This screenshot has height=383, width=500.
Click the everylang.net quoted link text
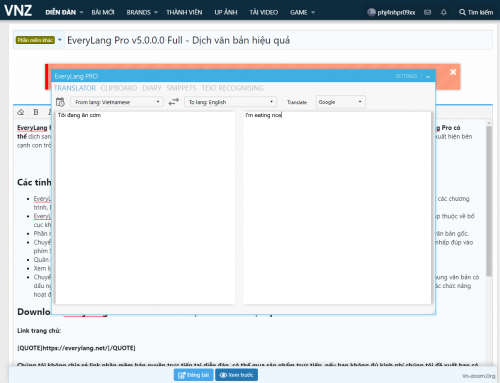tap(76, 348)
